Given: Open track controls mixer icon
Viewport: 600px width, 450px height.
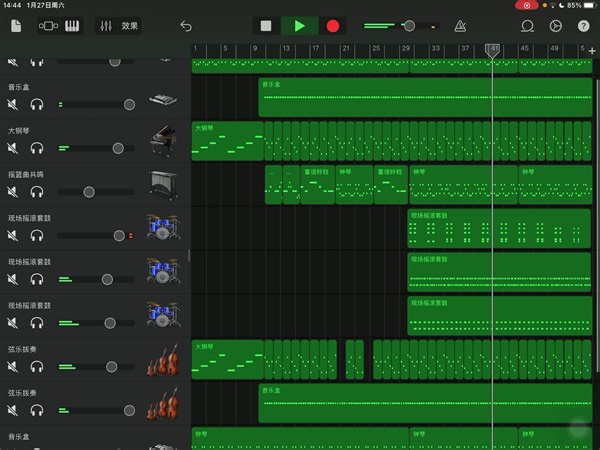Looking at the screenshot, I should pos(106,26).
